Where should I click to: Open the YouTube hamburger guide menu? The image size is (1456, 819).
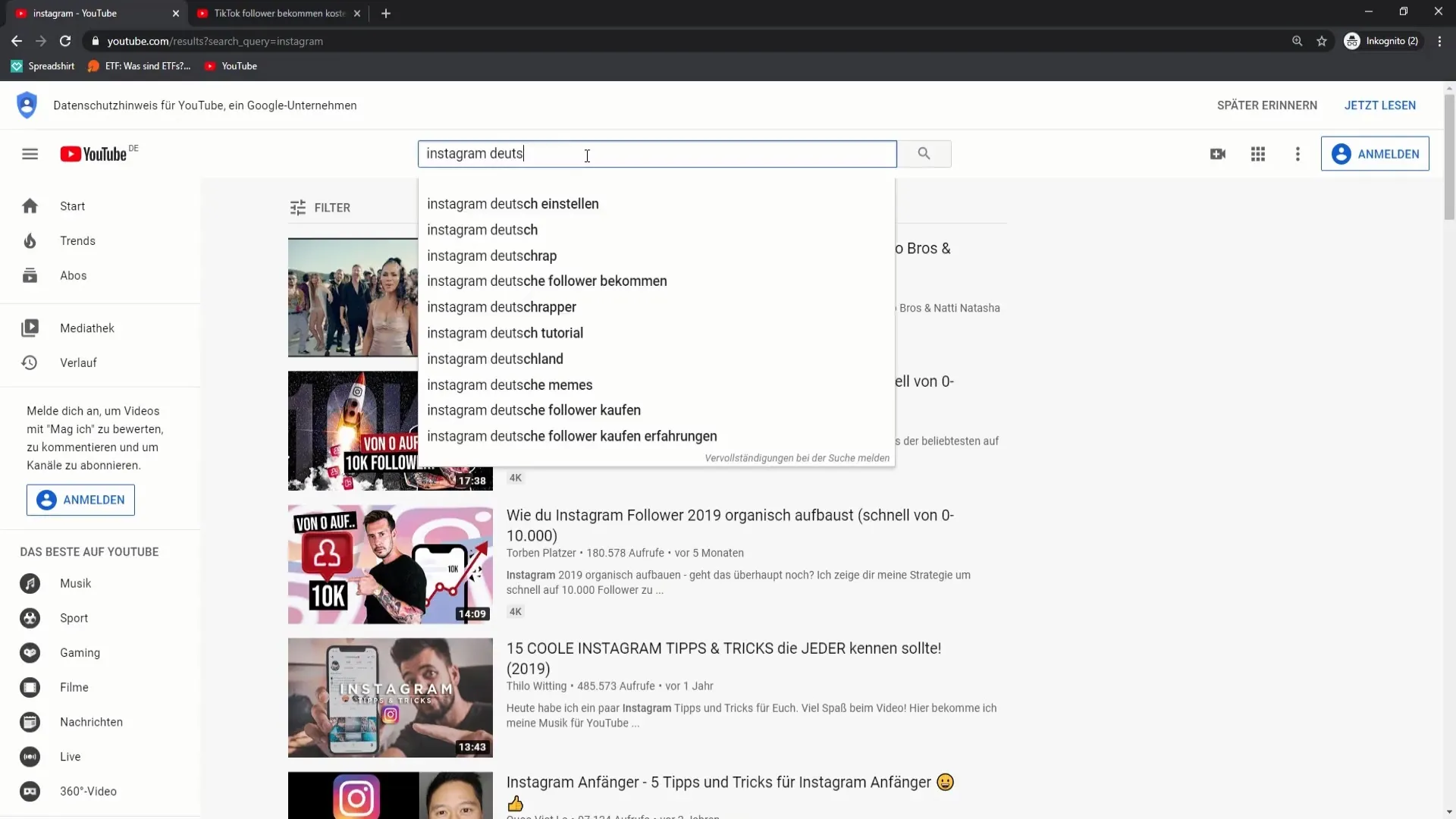click(x=30, y=154)
